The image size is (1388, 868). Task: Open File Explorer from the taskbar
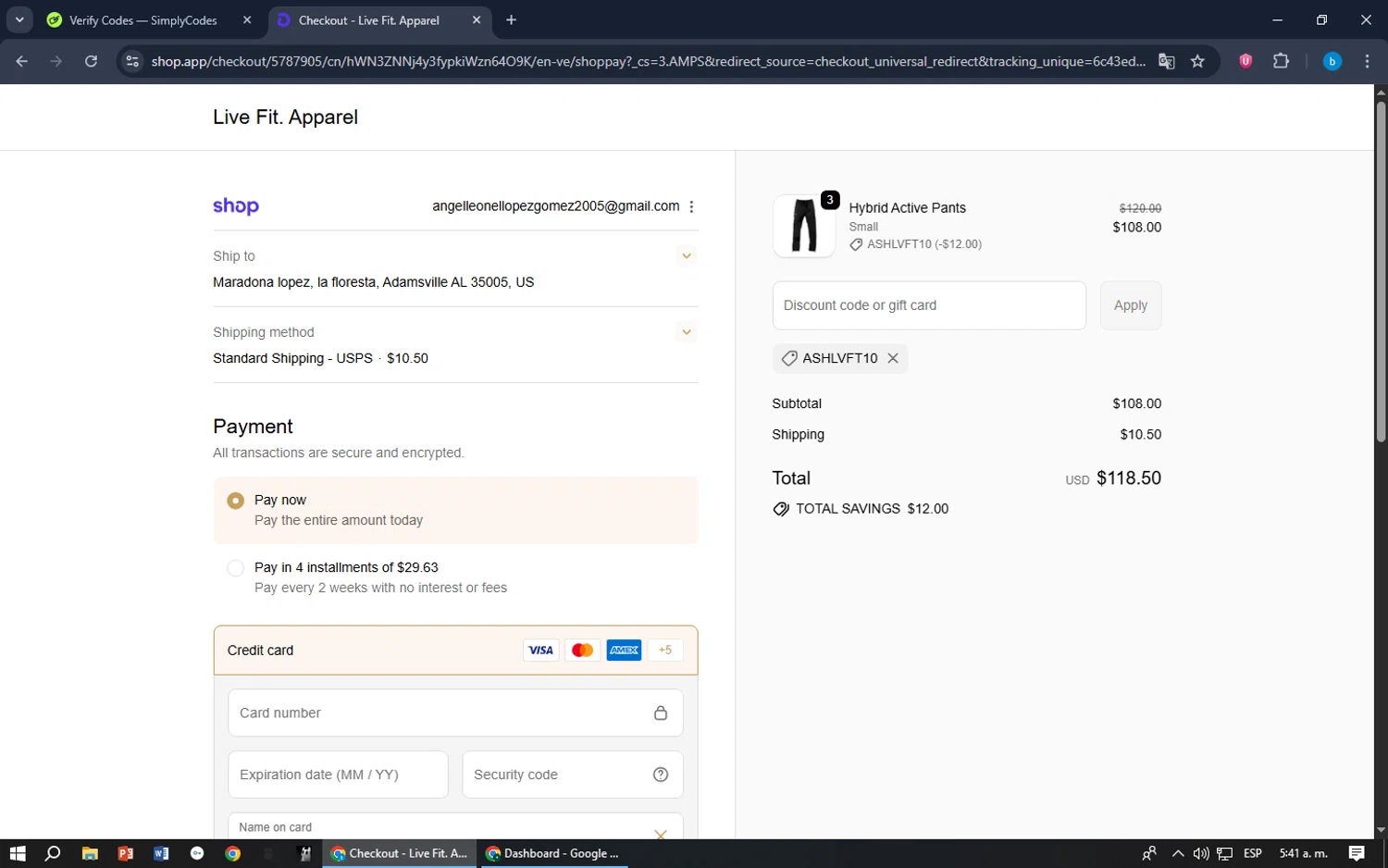point(90,853)
